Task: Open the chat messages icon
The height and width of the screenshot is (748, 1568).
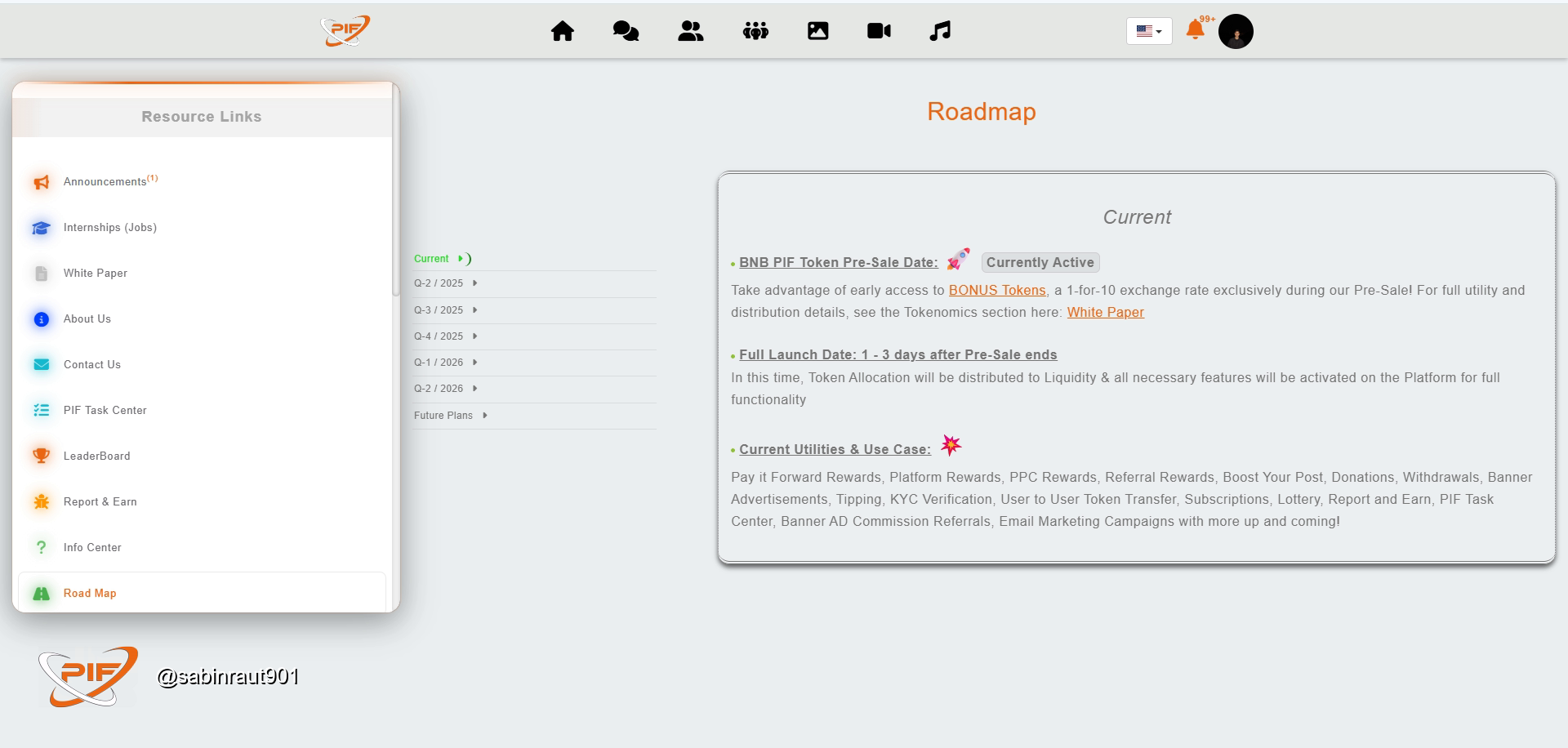Action: [626, 31]
